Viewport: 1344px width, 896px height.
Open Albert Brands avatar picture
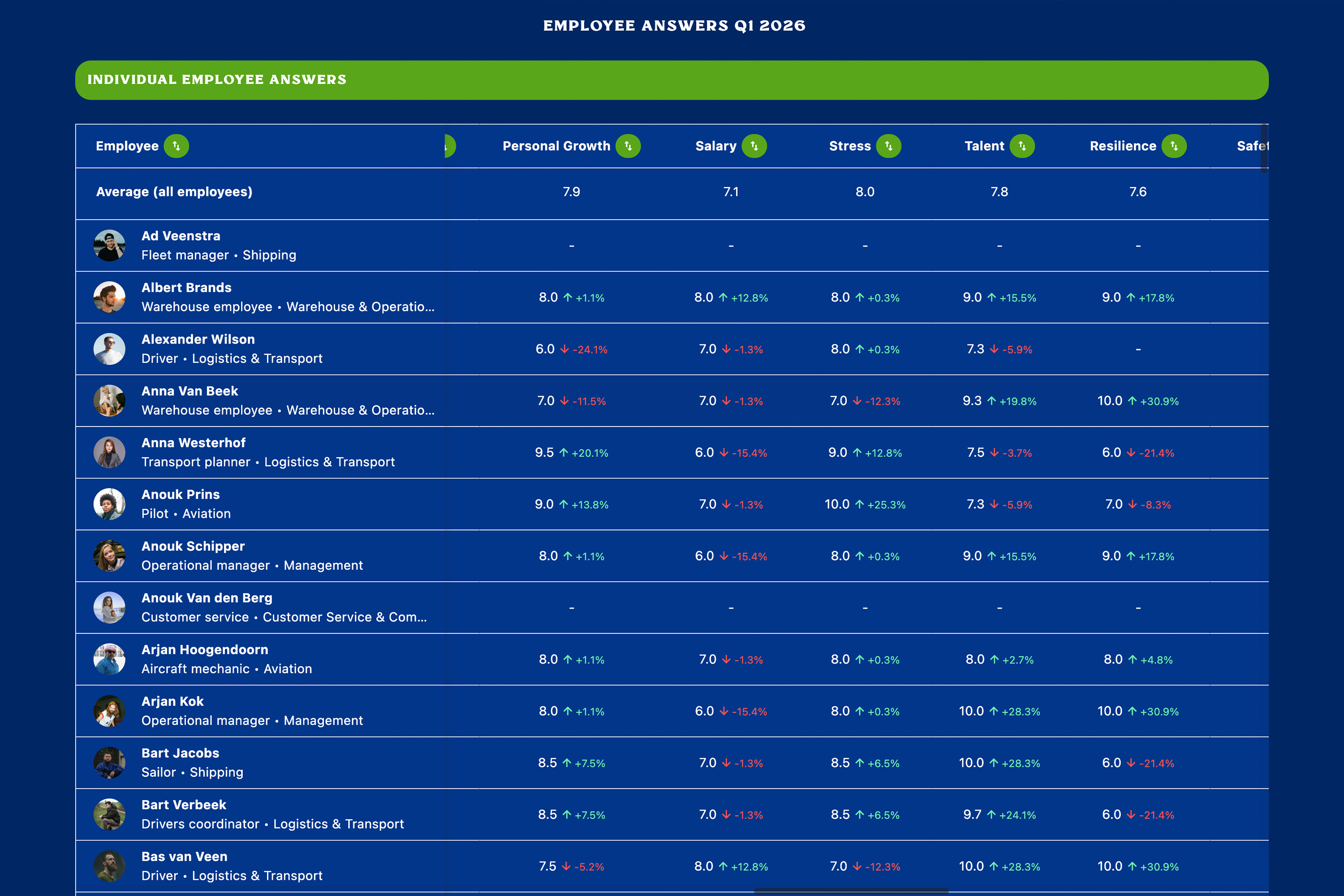[109, 297]
